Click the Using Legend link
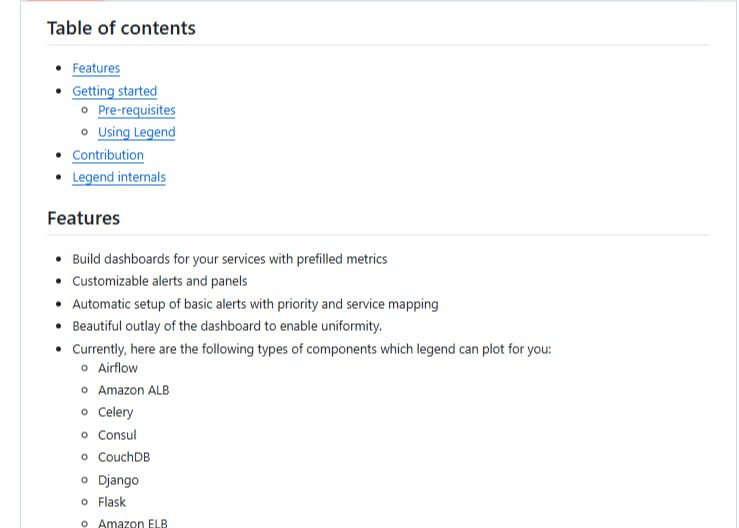This screenshot has height=528, width=739. [136, 132]
